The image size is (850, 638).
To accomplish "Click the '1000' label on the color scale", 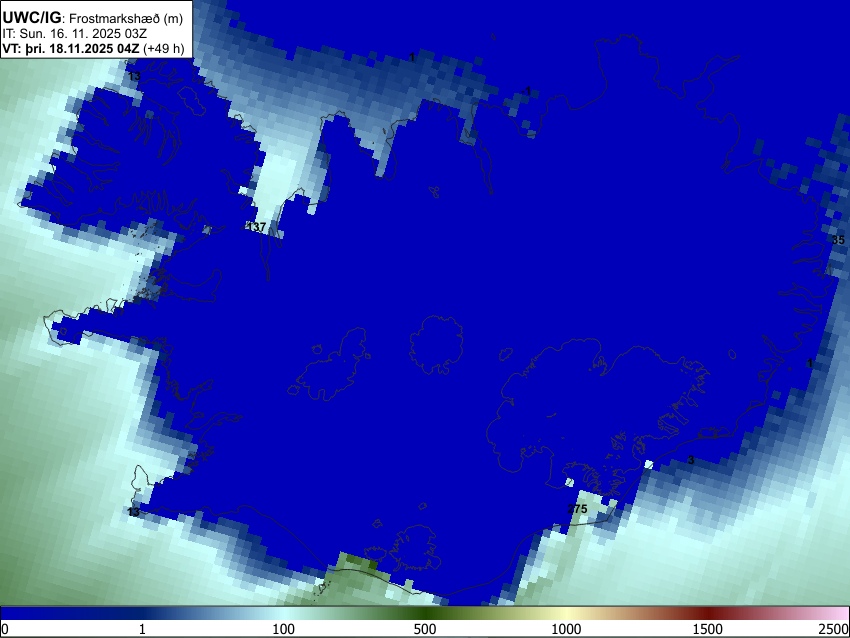I will pyautogui.click(x=566, y=629).
